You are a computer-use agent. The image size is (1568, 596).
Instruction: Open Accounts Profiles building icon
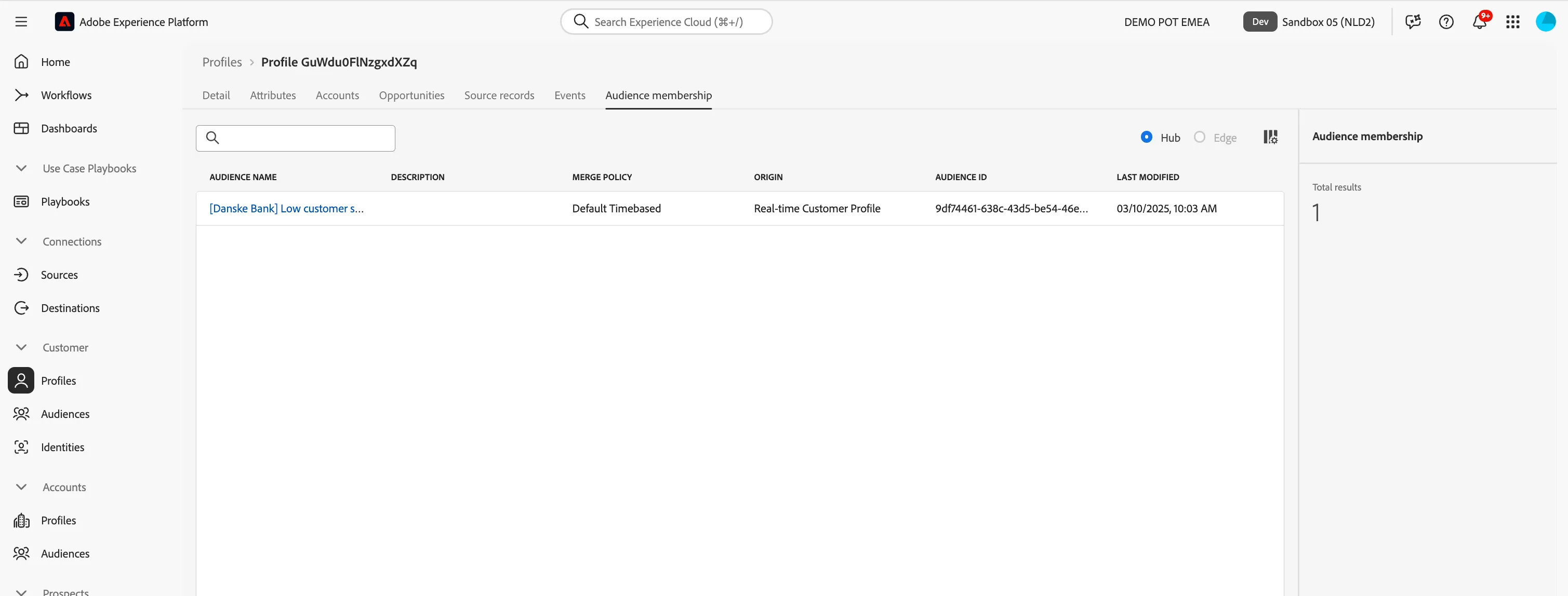pyautogui.click(x=21, y=521)
